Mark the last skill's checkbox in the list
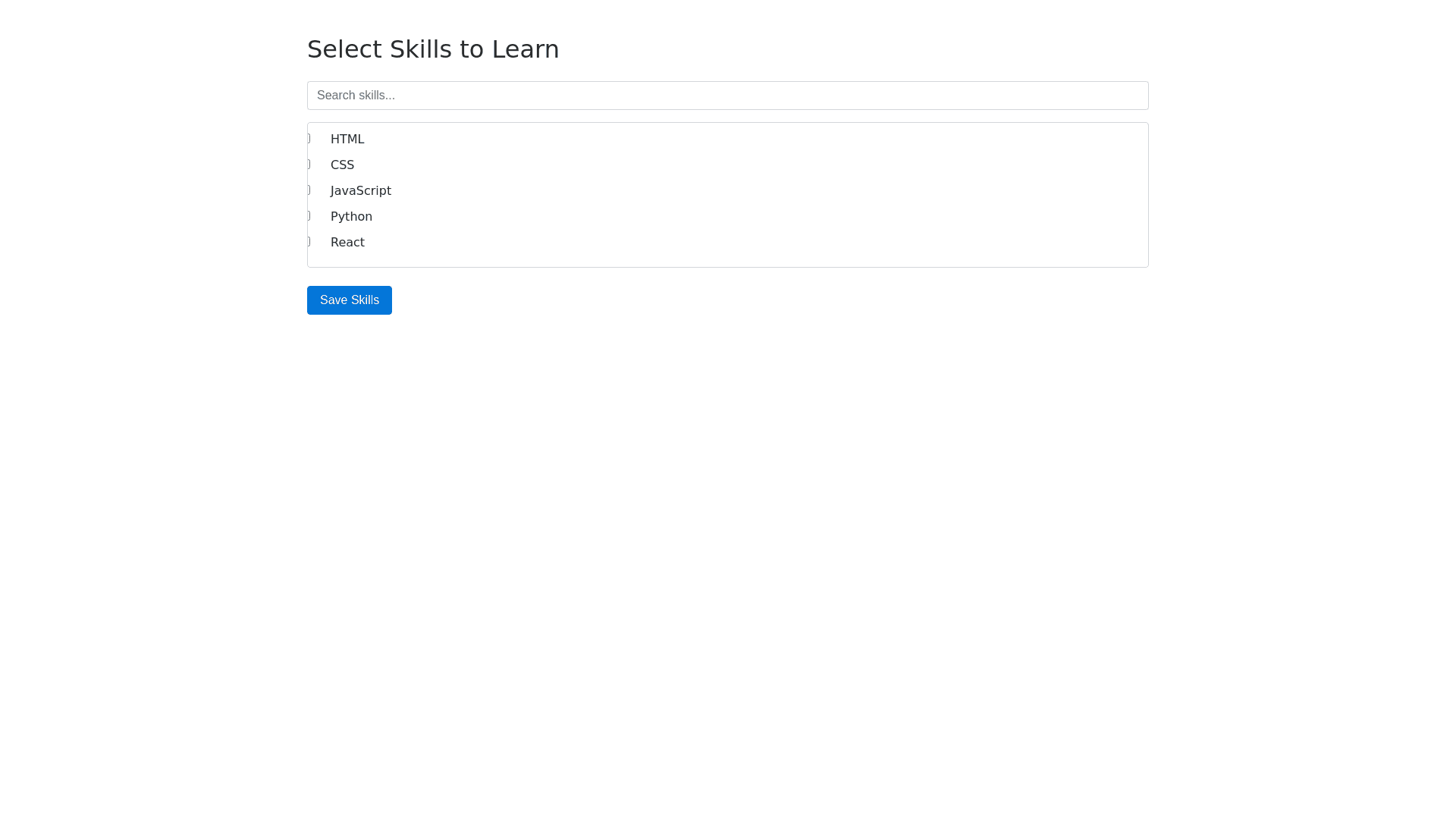The height and width of the screenshot is (819, 1456). tap(309, 242)
